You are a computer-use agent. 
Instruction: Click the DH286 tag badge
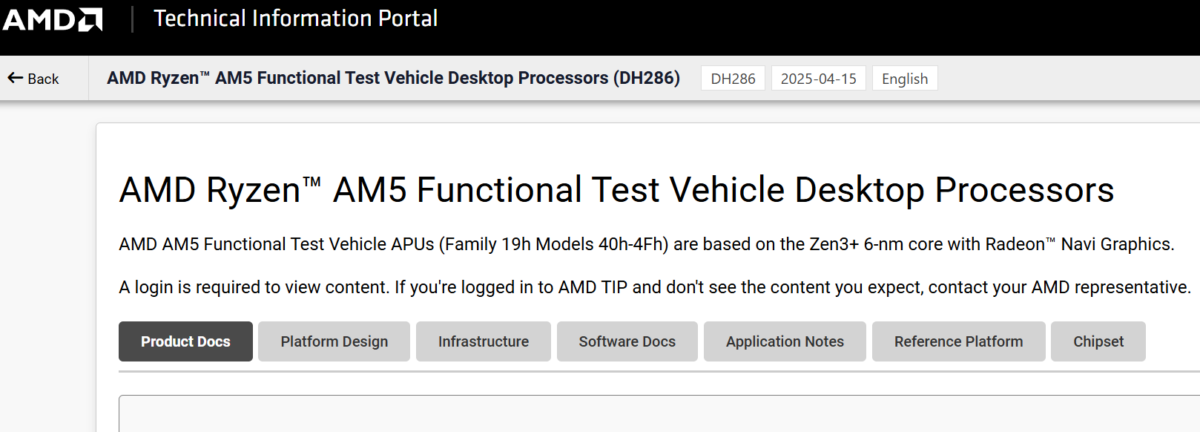coord(733,79)
